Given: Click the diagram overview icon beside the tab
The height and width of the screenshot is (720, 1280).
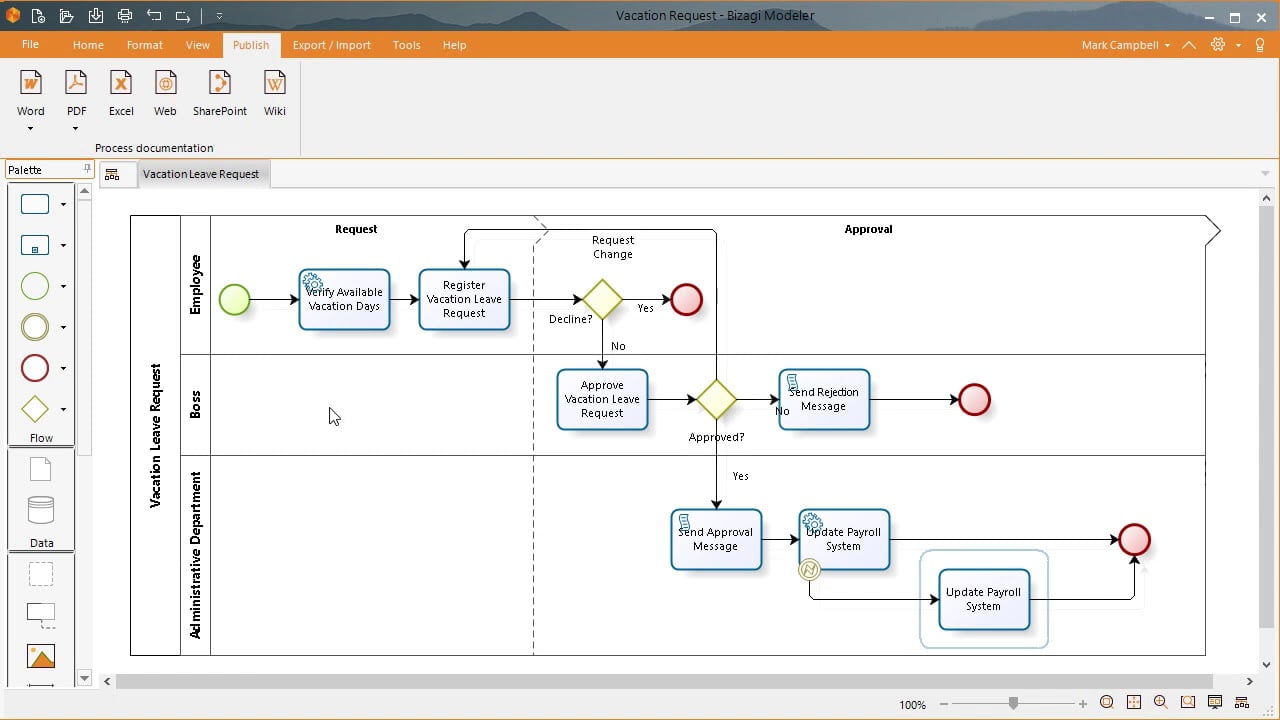Looking at the screenshot, I should (112, 174).
